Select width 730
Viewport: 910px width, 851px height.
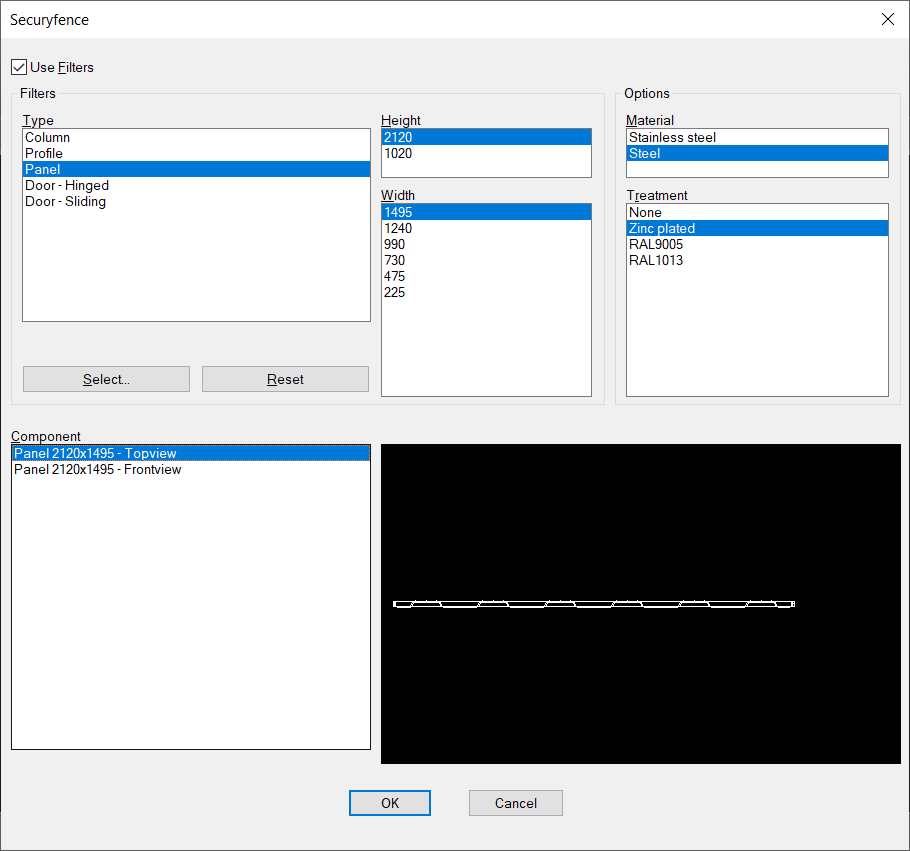click(x=486, y=260)
